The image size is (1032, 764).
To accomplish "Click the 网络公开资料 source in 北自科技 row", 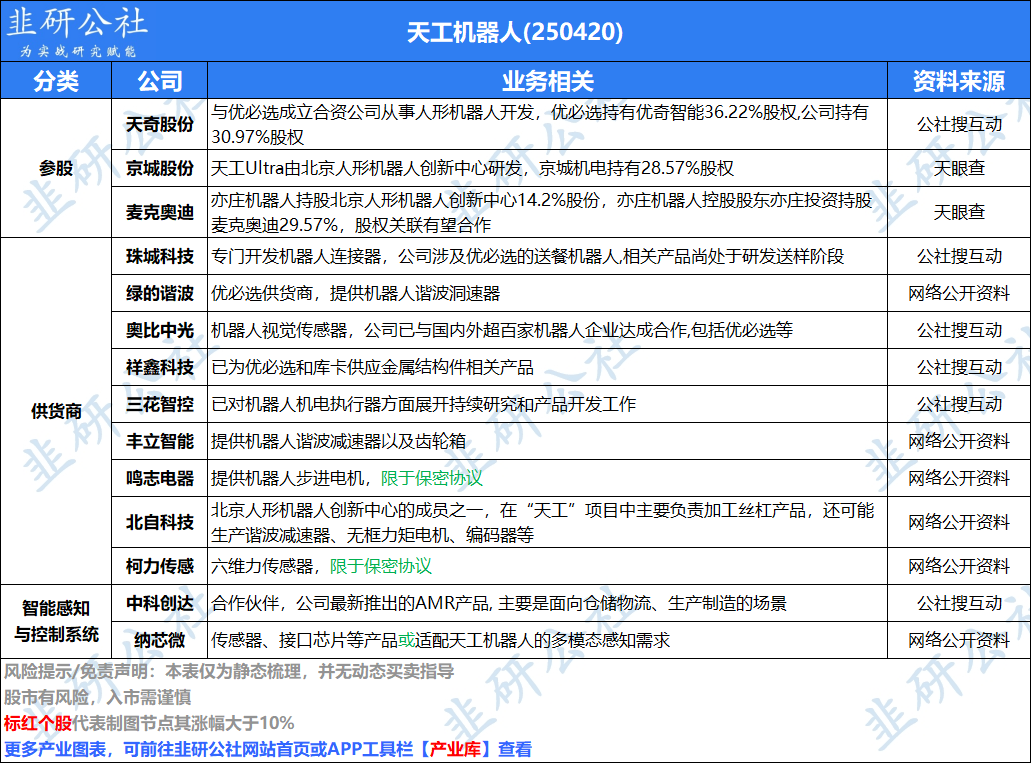I will coord(959,522).
